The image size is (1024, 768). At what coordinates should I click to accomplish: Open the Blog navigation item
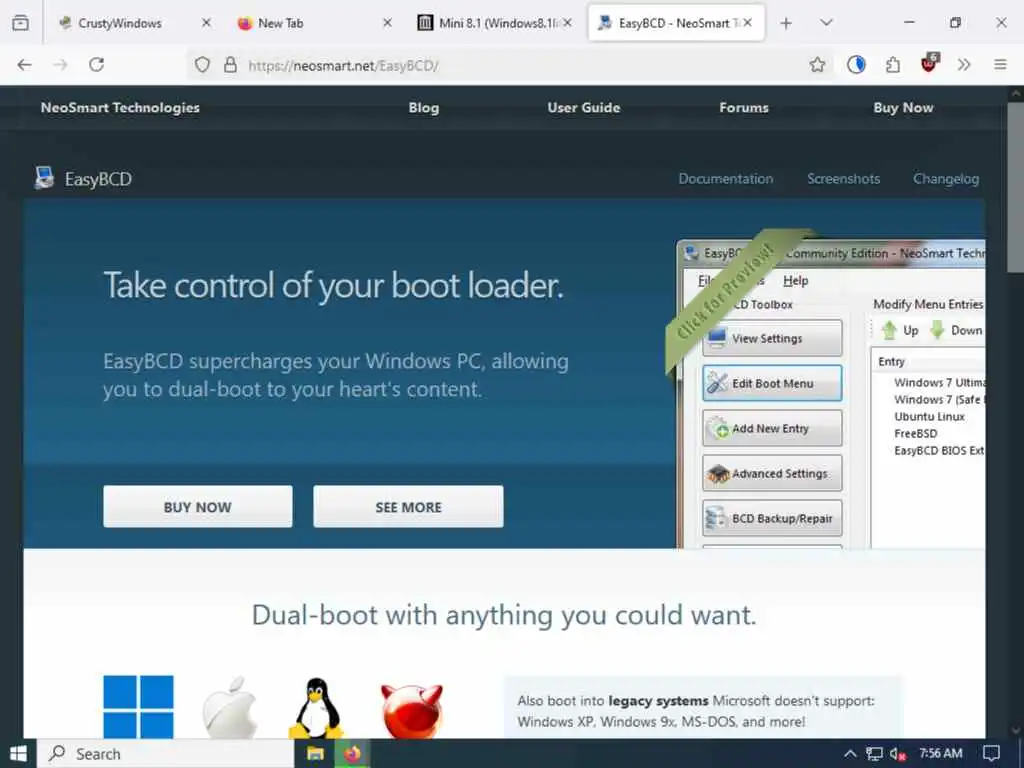pos(424,108)
